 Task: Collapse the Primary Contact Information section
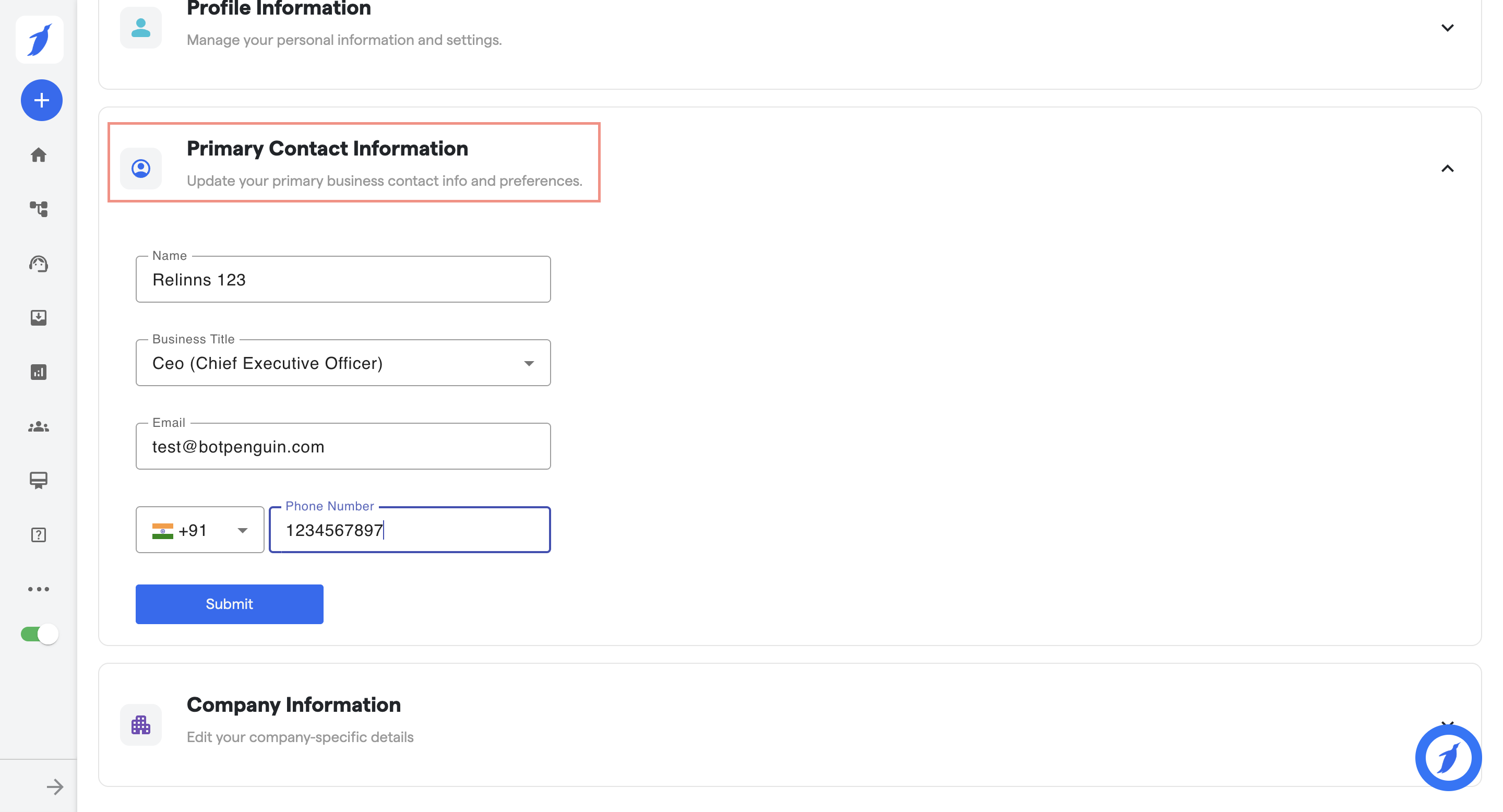coord(1447,169)
